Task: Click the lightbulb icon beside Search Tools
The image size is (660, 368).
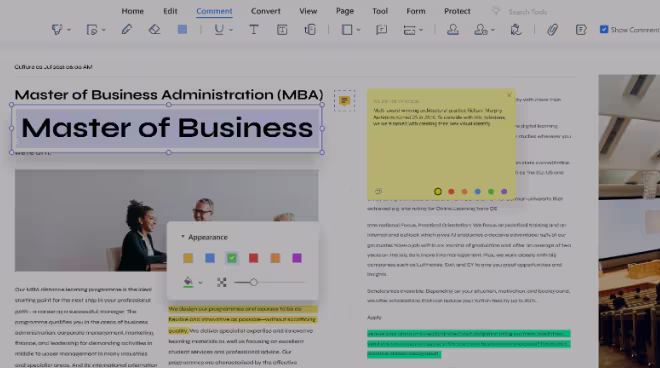Action: click(496, 11)
